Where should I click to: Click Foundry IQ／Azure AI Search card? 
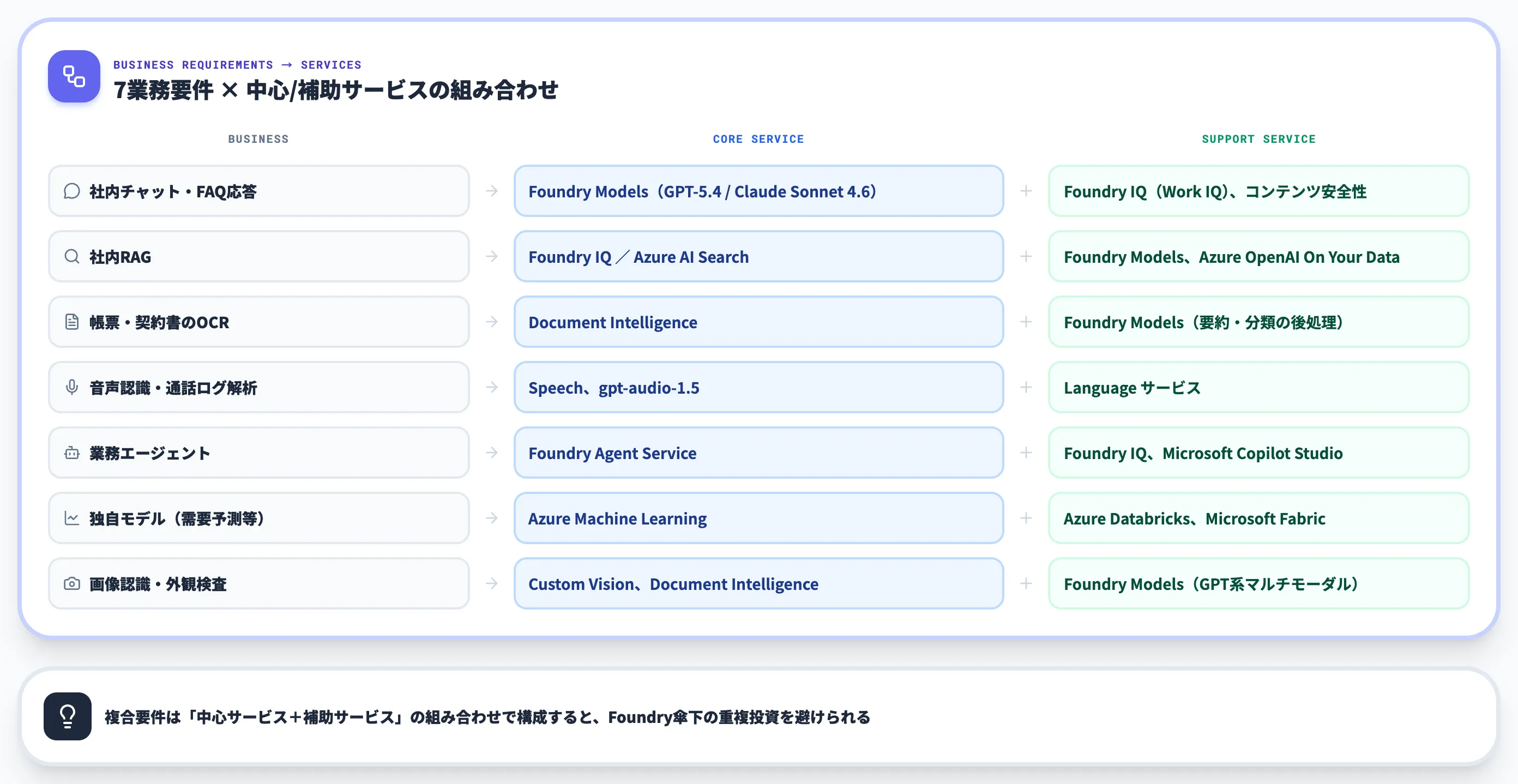coord(758,256)
